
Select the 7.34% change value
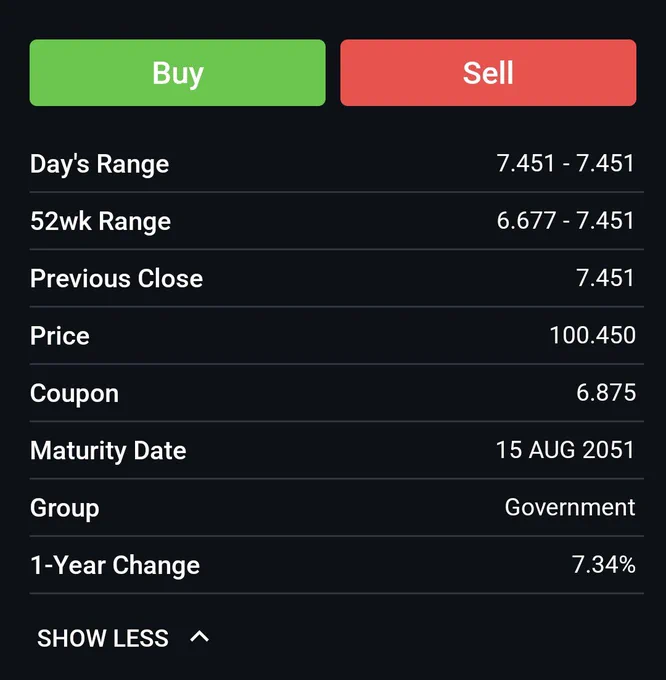click(x=604, y=564)
